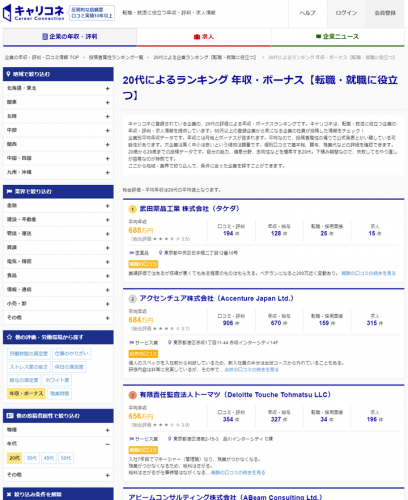
Task: Select the 残業時間 rating tag
Action: 59,394
